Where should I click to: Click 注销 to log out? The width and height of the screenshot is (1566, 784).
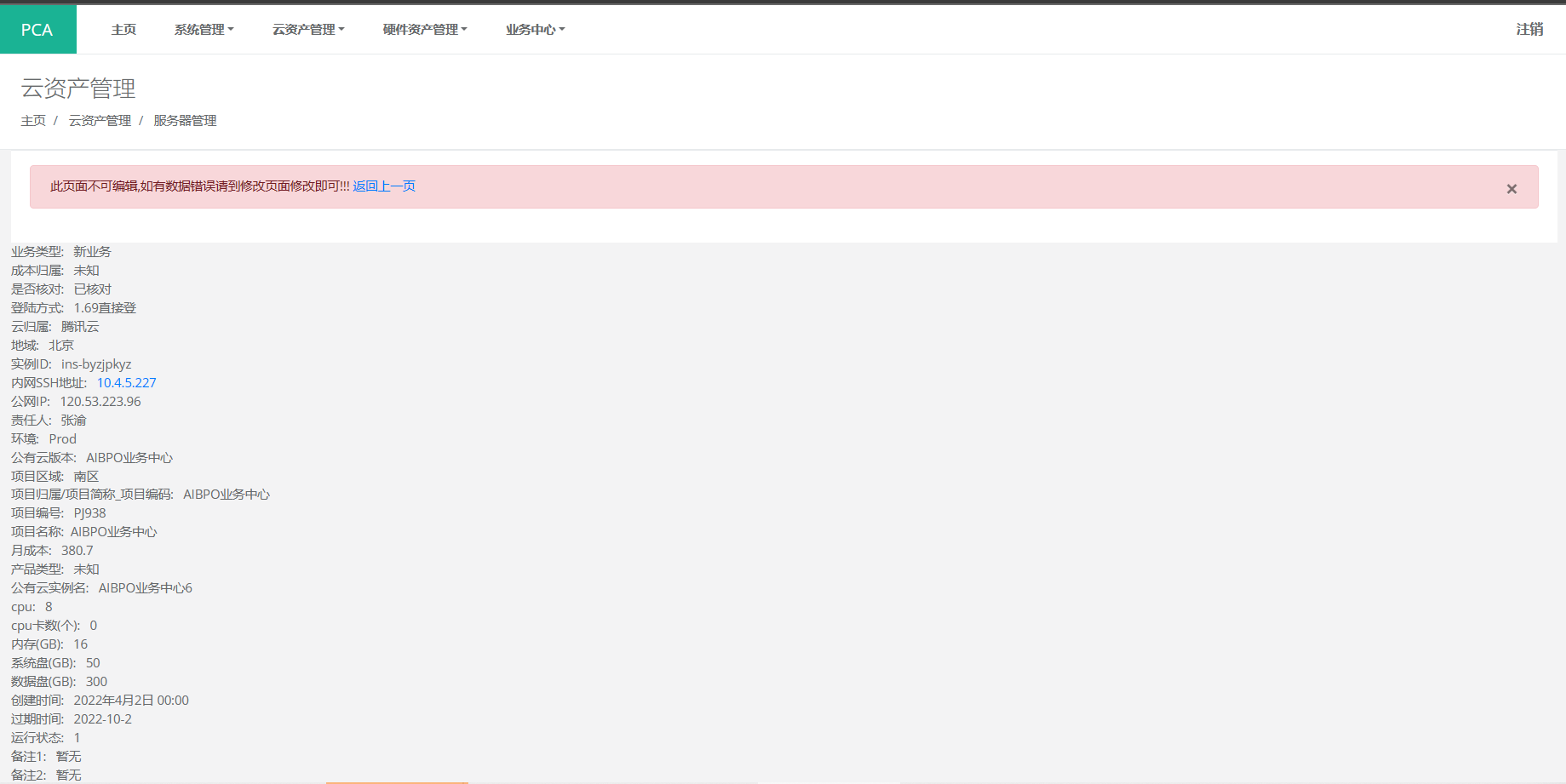(1529, 30)
